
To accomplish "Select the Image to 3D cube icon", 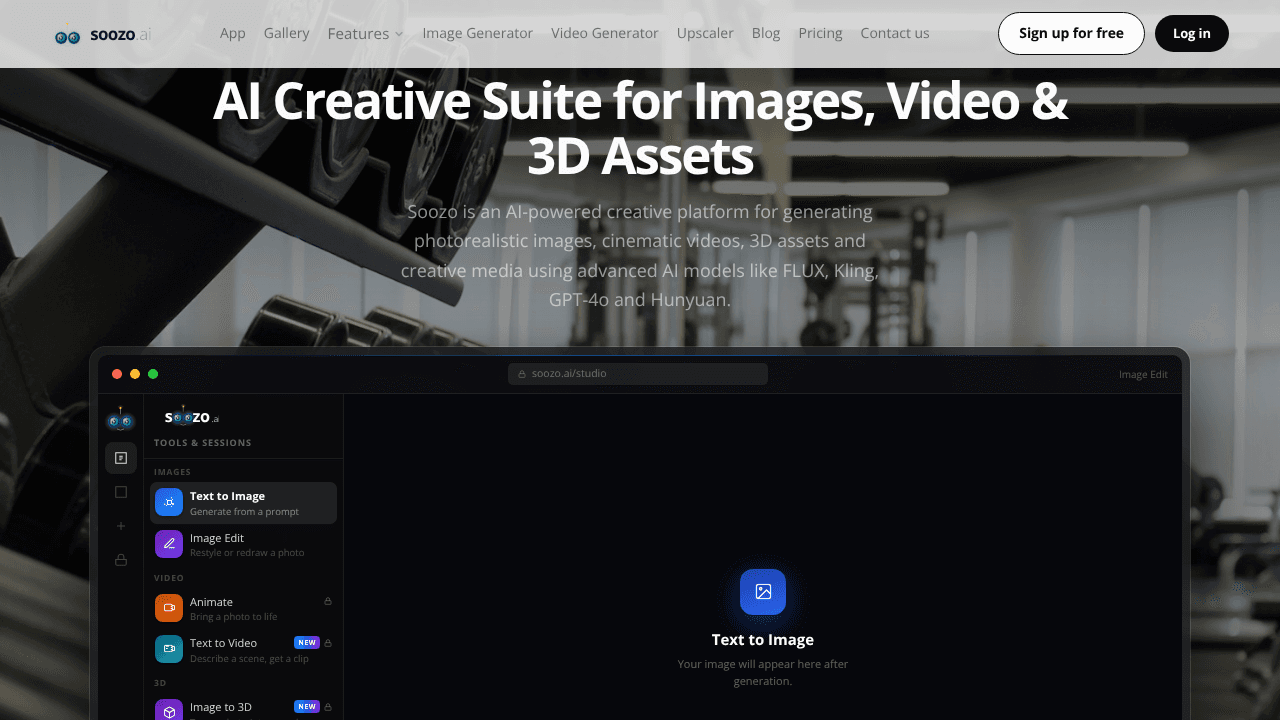I will coord(169,710).
